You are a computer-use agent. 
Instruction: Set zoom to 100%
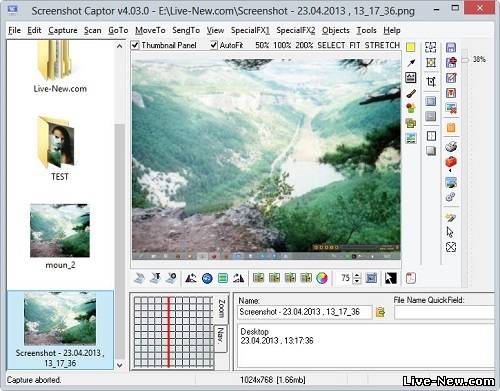pos(282,45)
